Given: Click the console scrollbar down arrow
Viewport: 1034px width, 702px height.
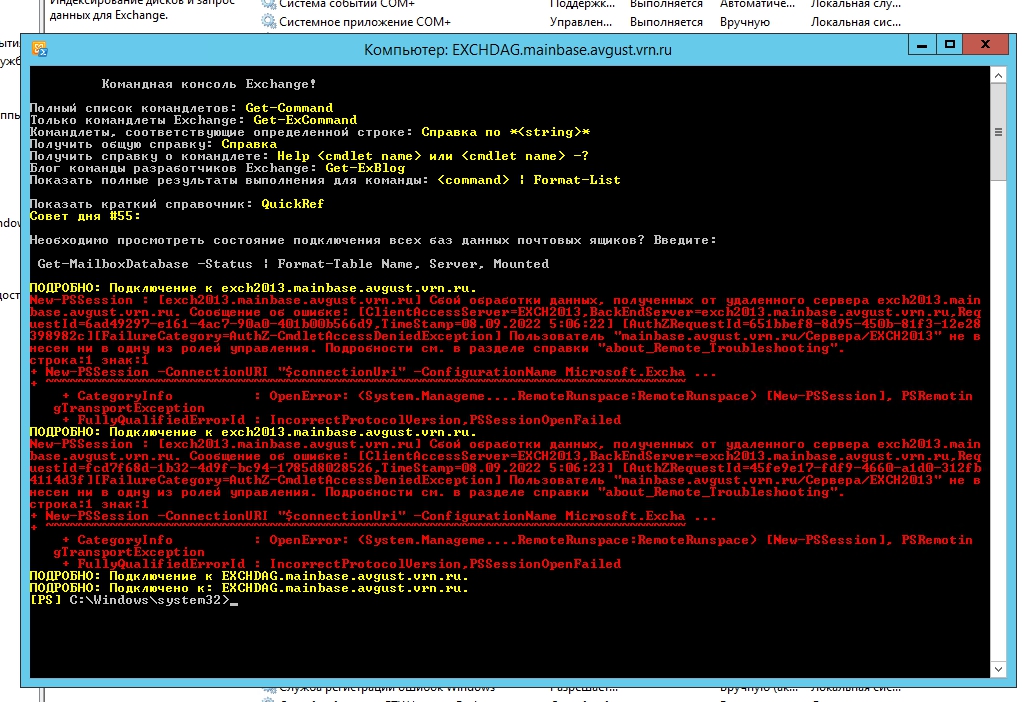Looking at the screenshot, I should (x=998, y=669).
